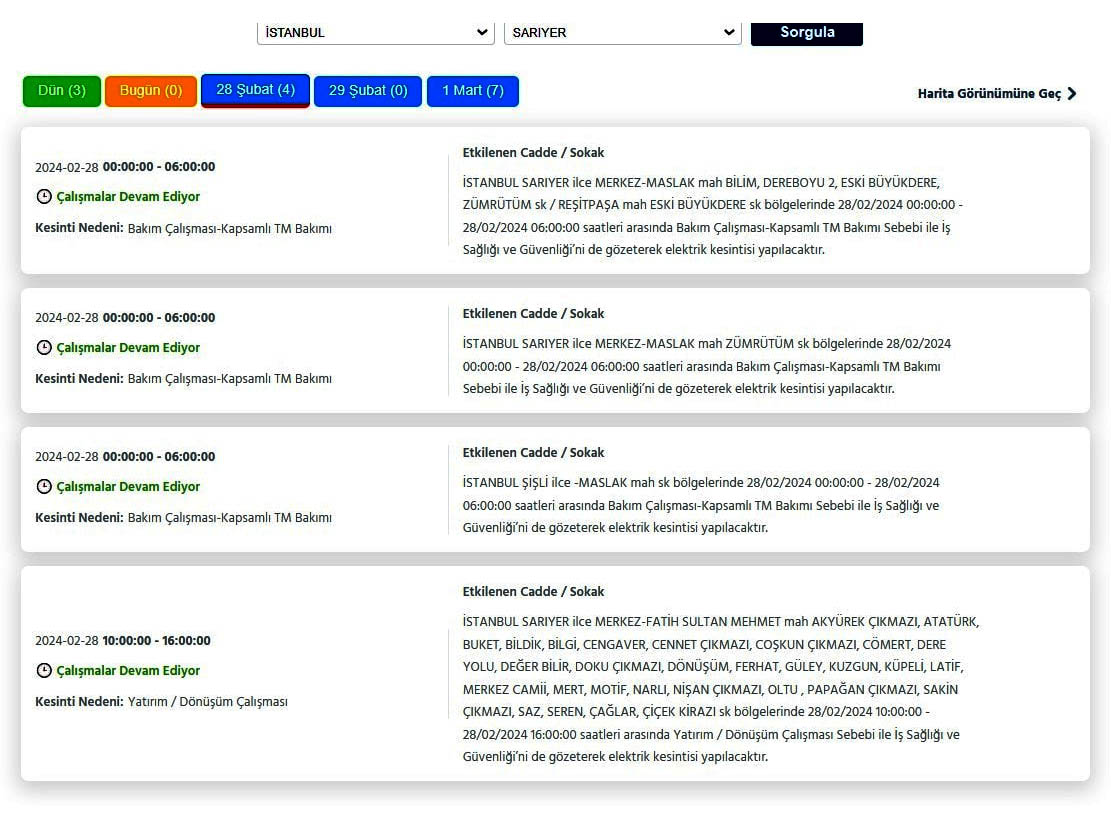Open the 28 Şubat (4) tab

pyautogui.click(x=255, y=90)
